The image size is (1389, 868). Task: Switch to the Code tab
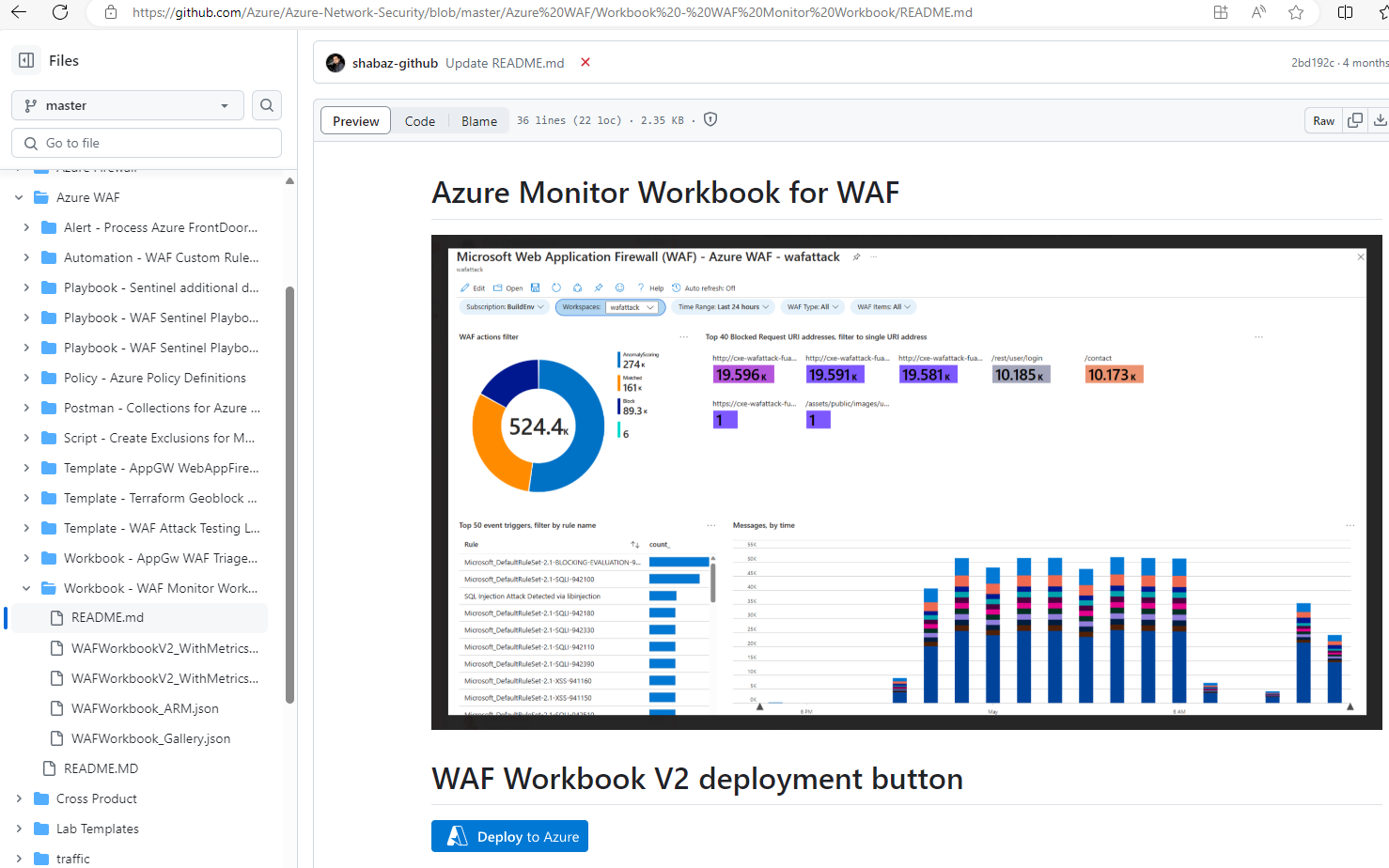pos(419,121)
